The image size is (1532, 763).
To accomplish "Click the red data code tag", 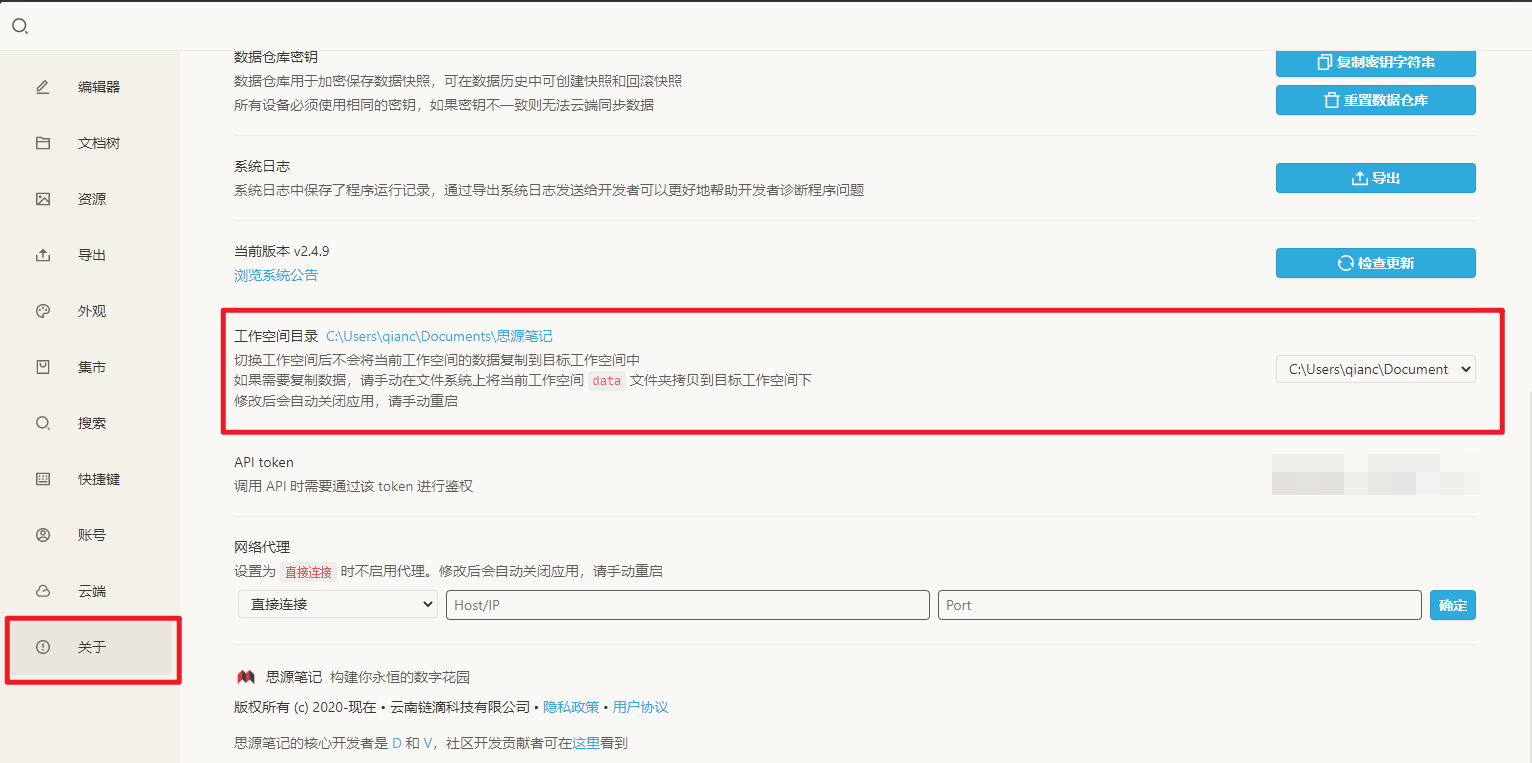I will 607,381.
